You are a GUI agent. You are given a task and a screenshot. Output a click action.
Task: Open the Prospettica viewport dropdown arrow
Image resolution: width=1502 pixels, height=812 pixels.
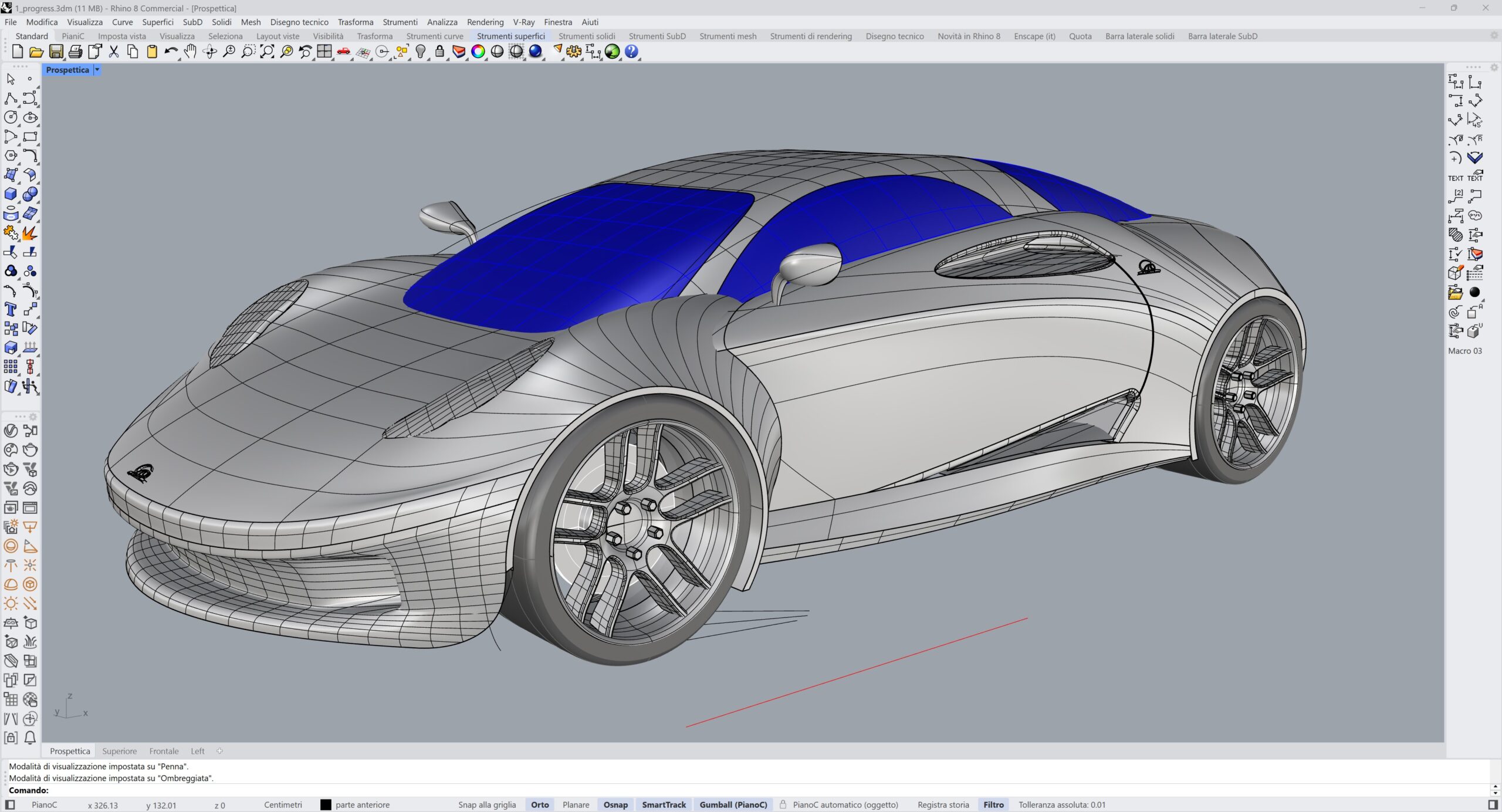click(97, 70)
